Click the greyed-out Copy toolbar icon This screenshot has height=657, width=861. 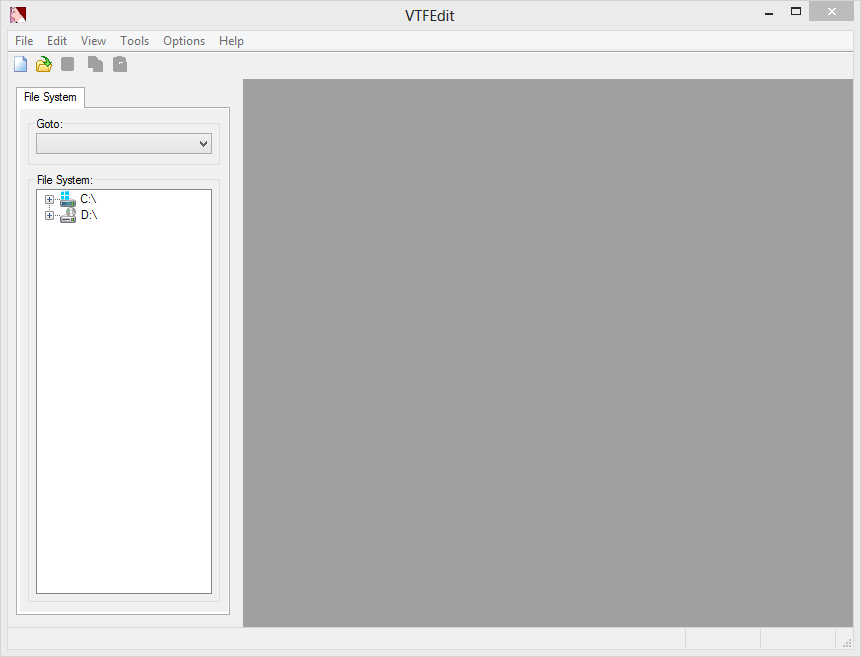pos(95,64)
